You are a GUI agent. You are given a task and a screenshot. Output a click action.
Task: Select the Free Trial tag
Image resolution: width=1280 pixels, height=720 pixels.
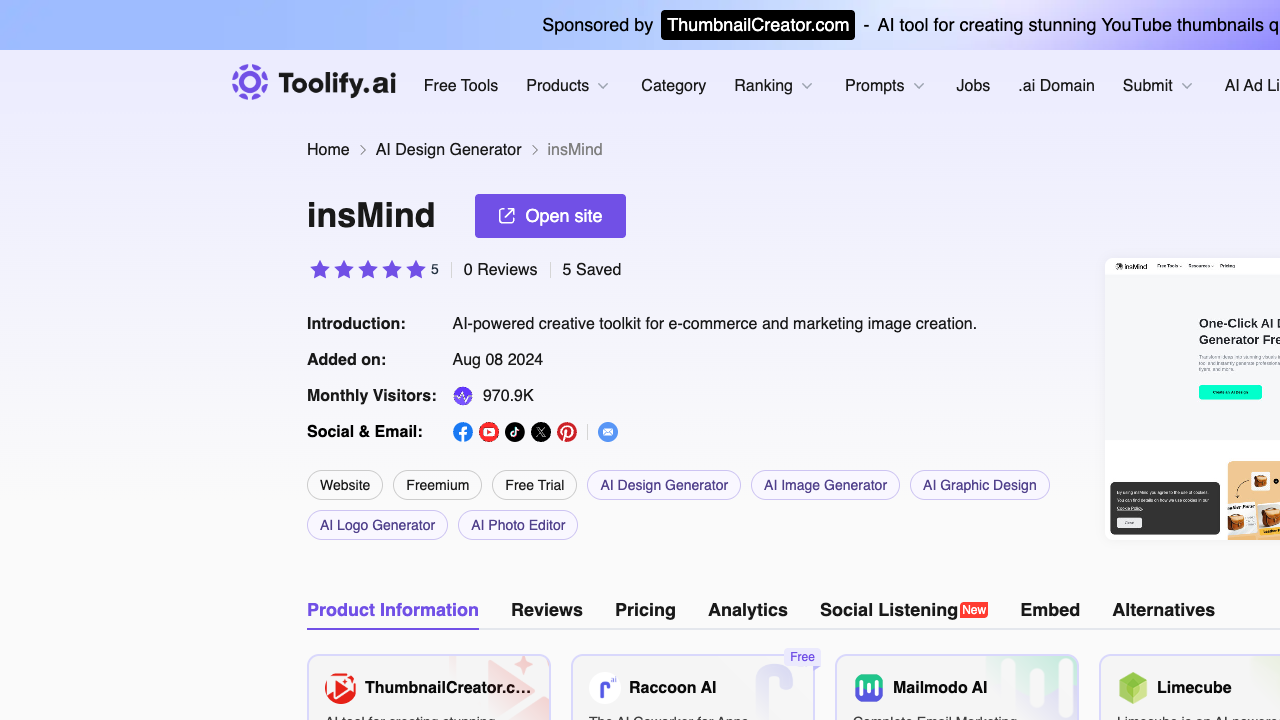coord(535,485)
